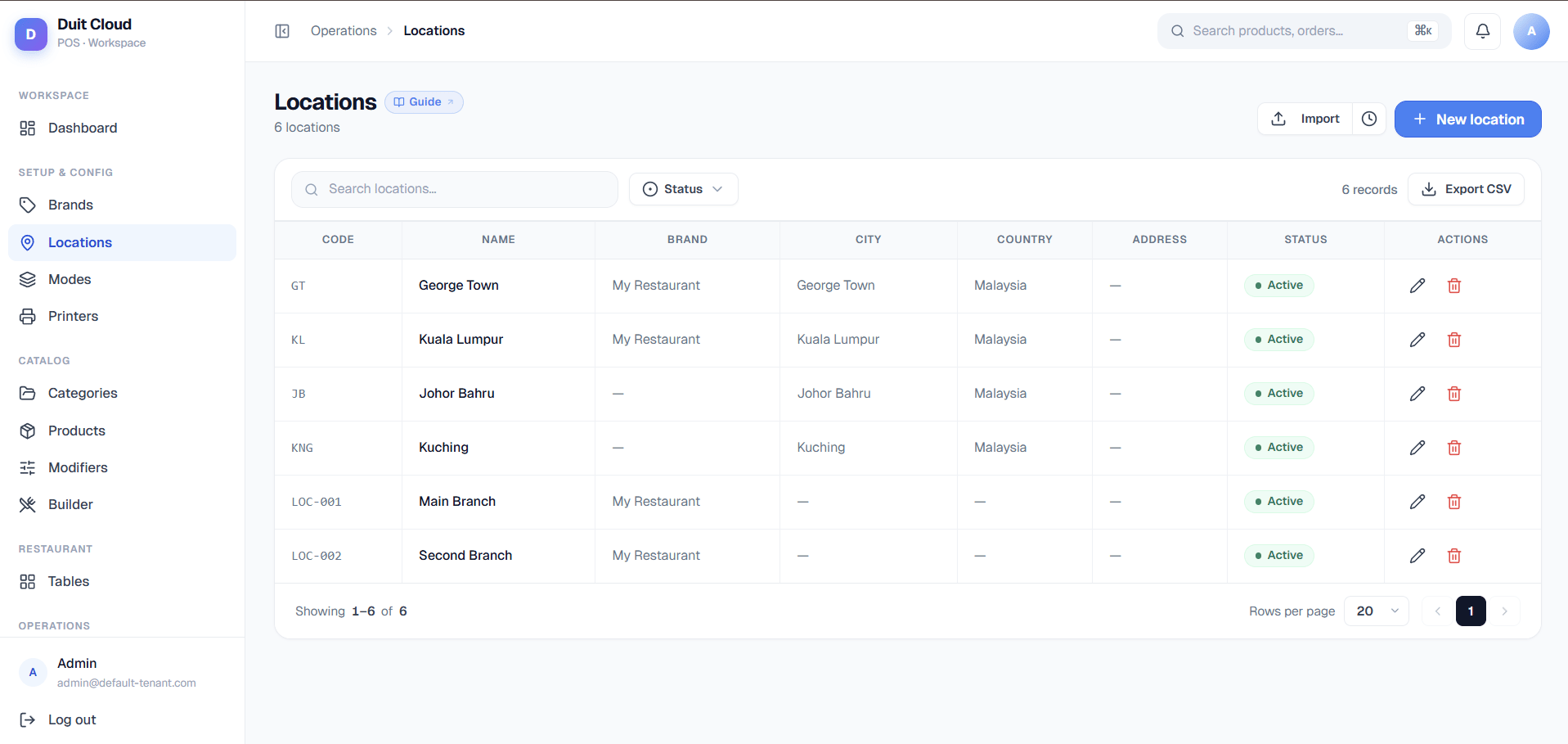Delete the George Town location
Image resolution: width=1568 pixels, height=744 pixels.
pos(1454,286)
